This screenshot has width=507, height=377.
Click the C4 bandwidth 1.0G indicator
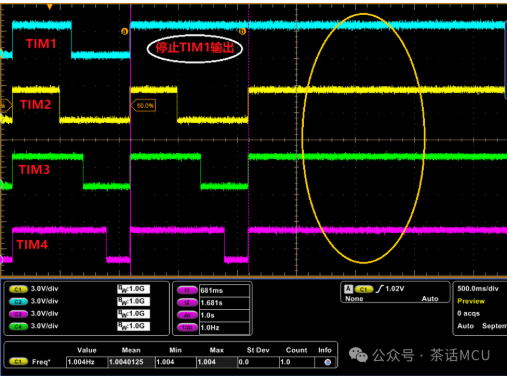(x=133, y=326)
